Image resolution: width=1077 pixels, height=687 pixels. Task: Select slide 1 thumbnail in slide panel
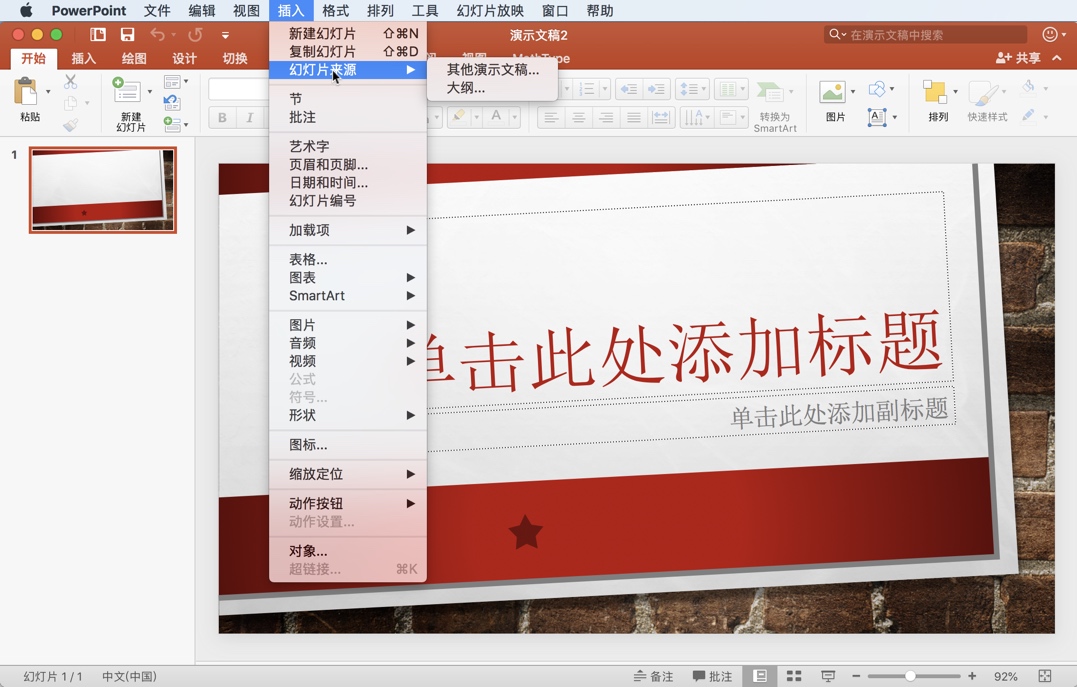tap(104, 190)
